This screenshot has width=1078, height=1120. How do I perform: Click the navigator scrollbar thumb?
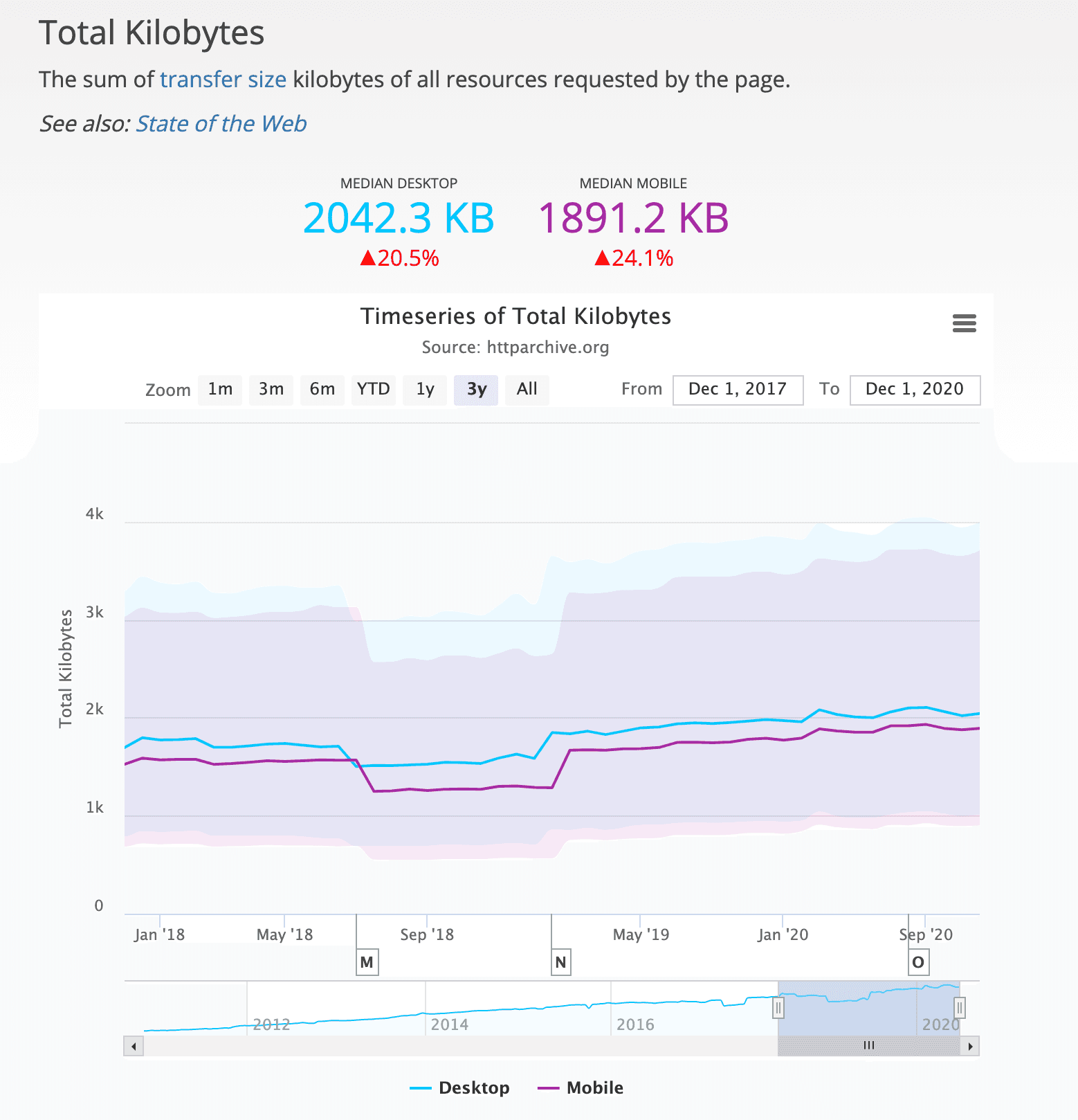tap(869, 1046)
